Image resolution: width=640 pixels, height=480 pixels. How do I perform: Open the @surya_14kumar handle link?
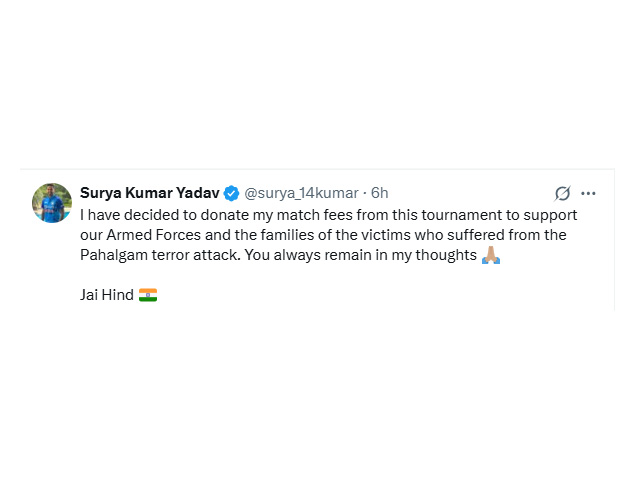tap(301, 193)
